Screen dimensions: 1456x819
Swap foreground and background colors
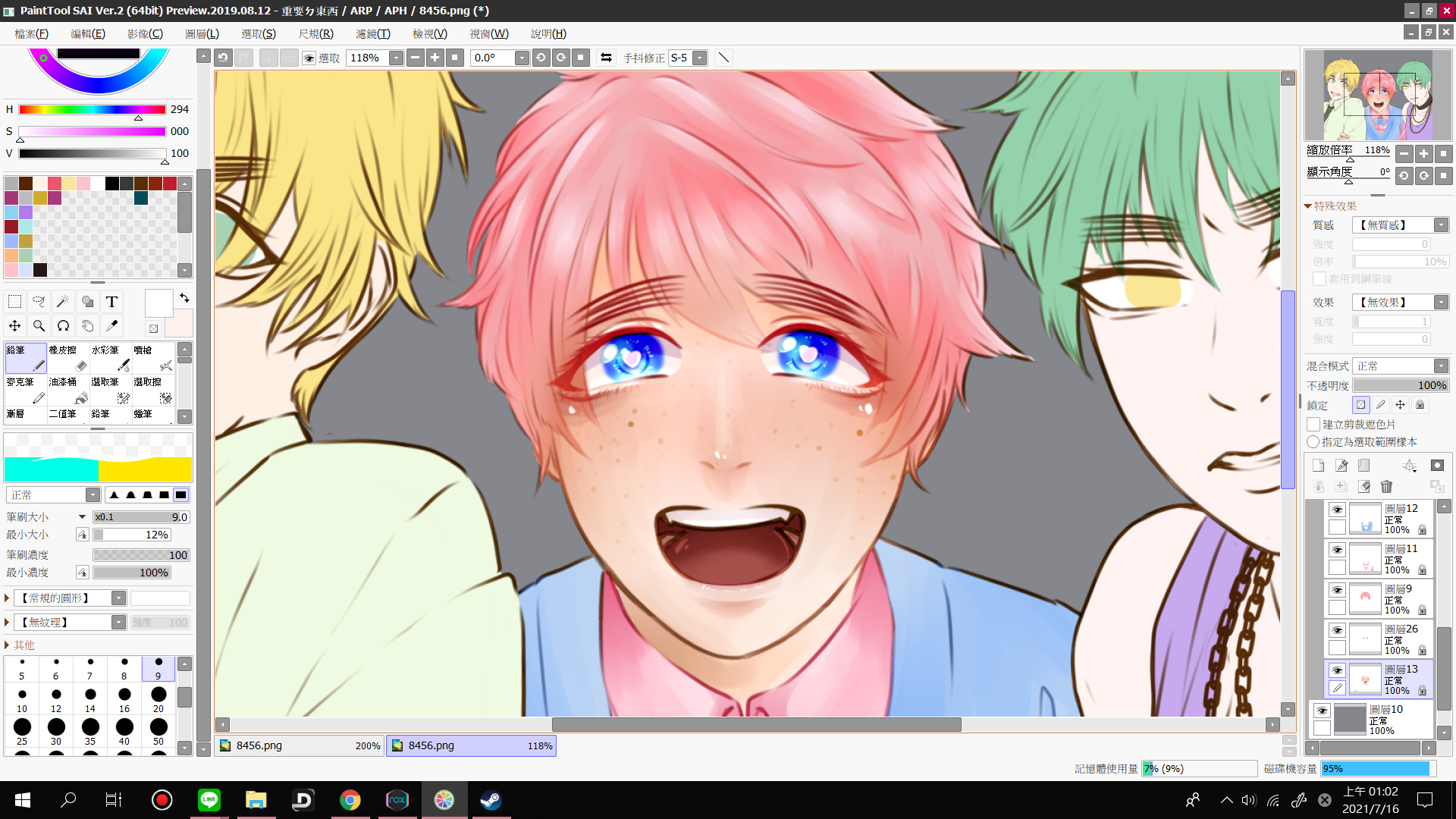(184, 298)
